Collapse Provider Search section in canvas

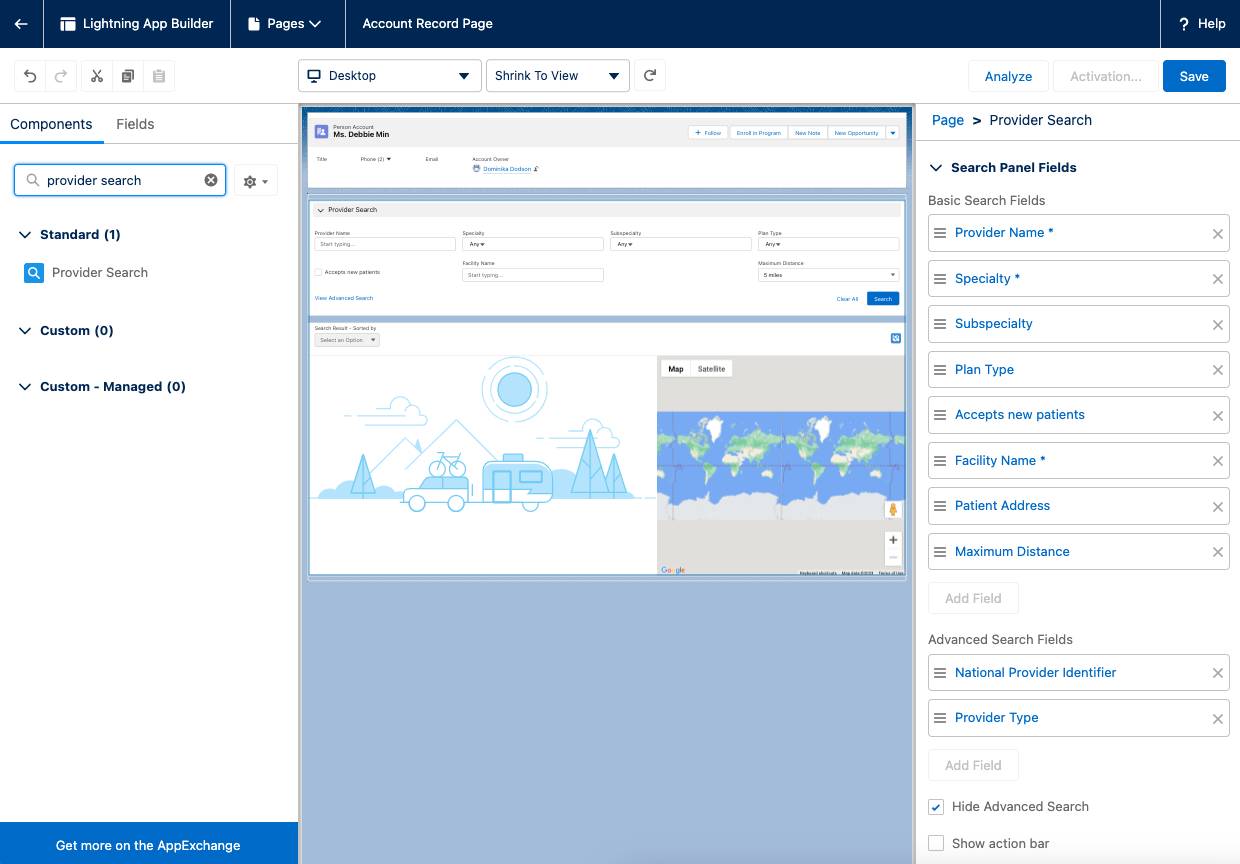pyautogui.click(x=321, y=210)
